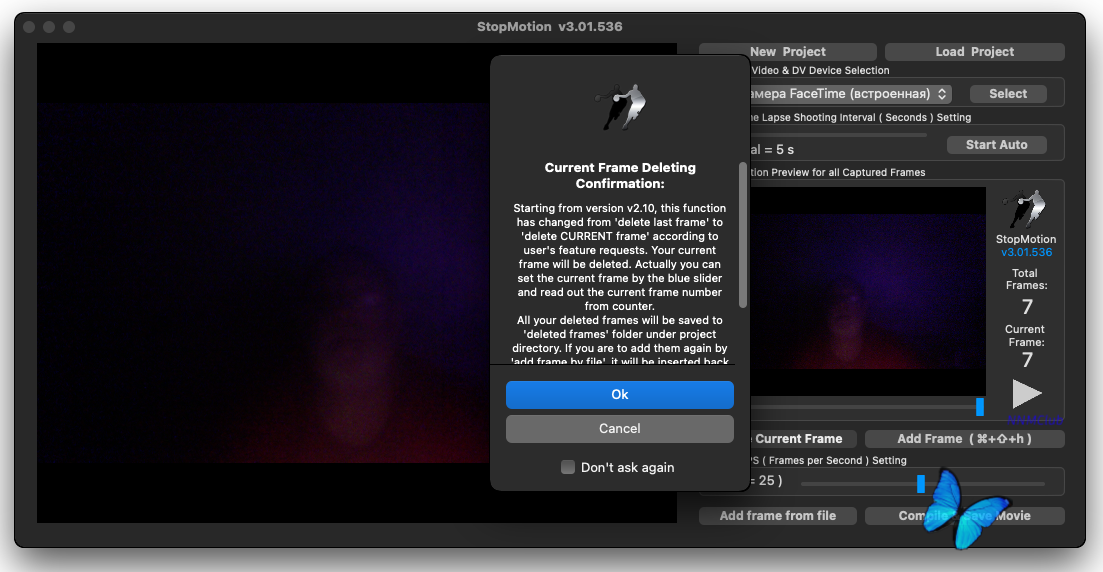Click the time lapse interval slider track
This screenshot has height=572, width=1103.
click(x=839, y=134)
